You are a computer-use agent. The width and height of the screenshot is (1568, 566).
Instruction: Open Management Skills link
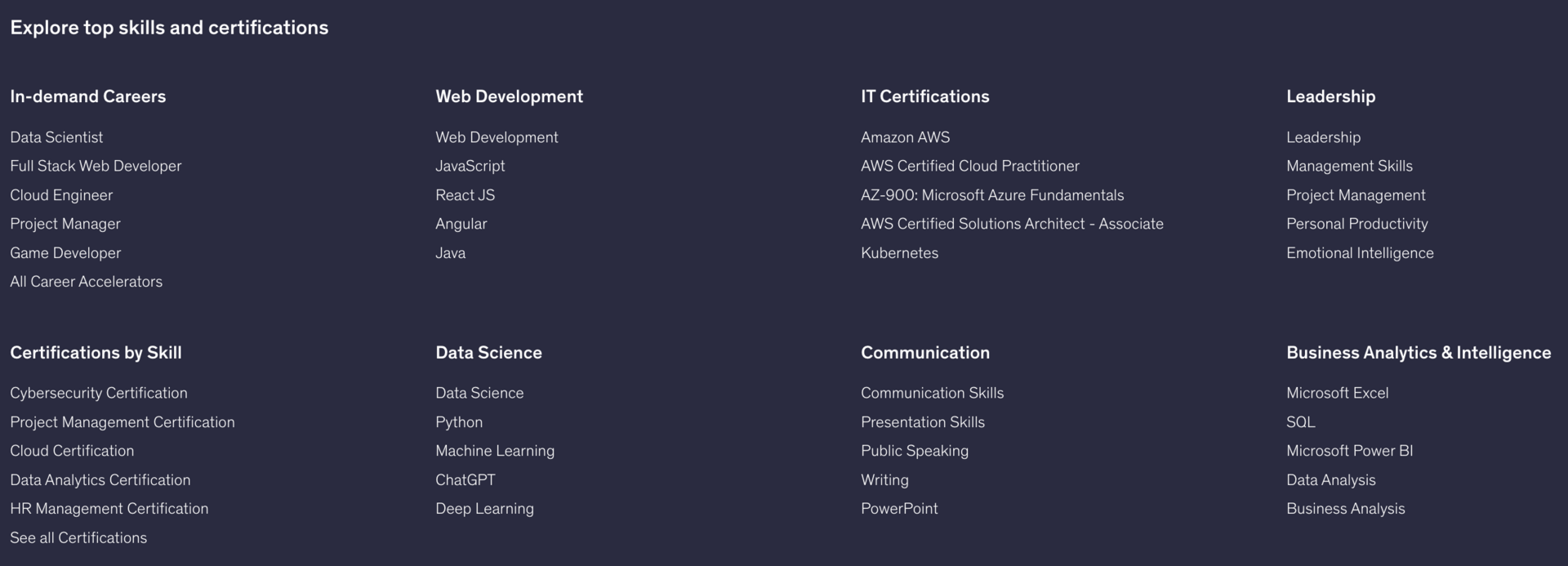coord(1348,166)
